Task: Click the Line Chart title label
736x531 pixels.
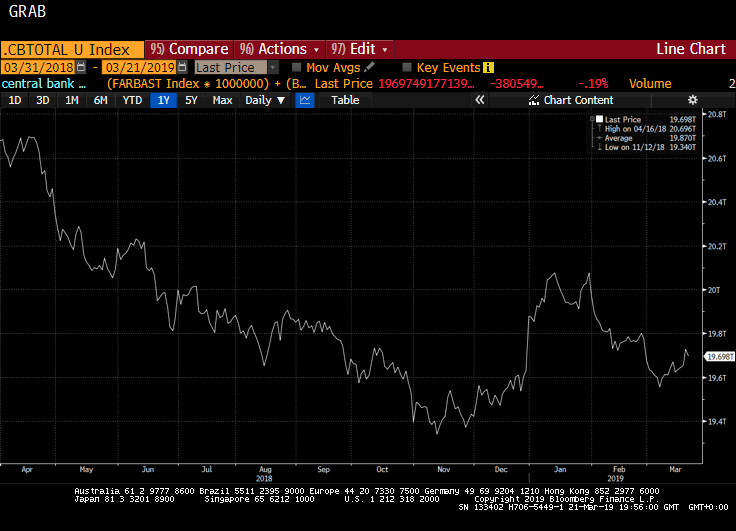Action: (x=690, y=49)
